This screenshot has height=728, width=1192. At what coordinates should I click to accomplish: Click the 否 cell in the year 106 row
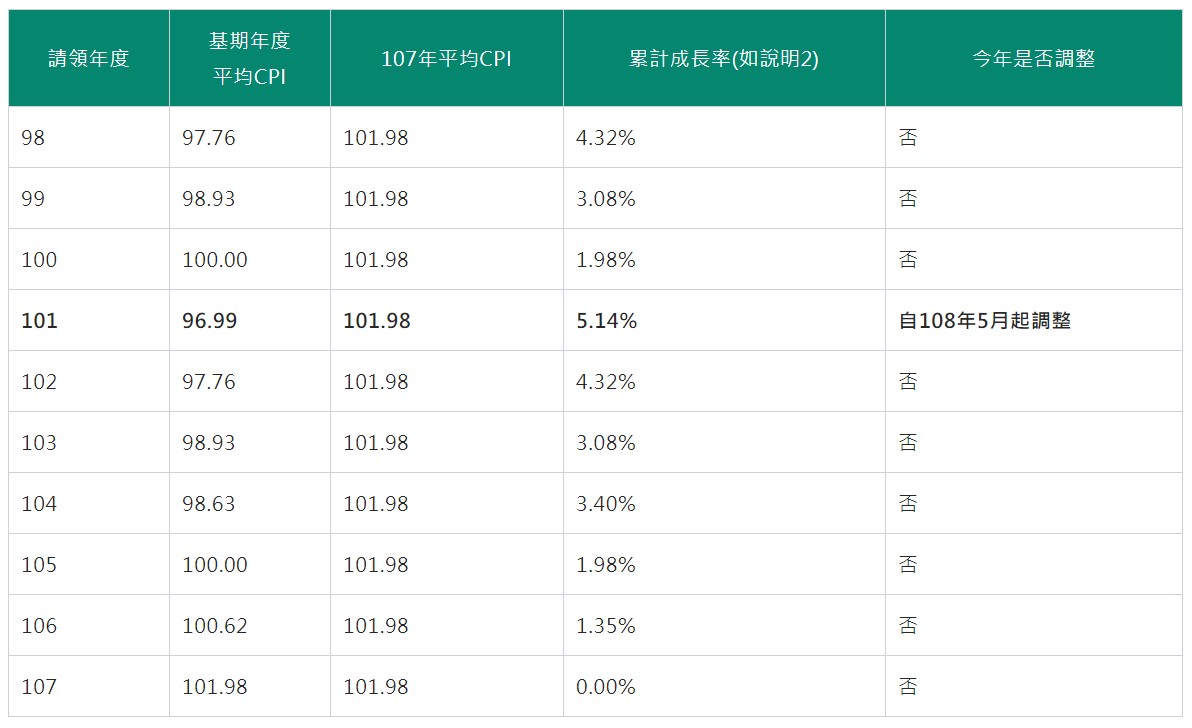point(908,626)
